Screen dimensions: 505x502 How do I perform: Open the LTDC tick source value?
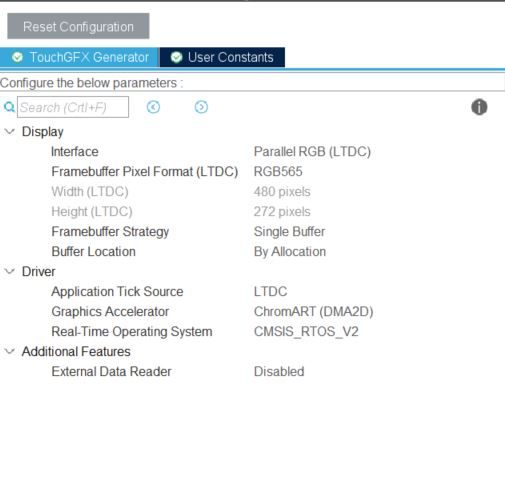tap(270, 292)
